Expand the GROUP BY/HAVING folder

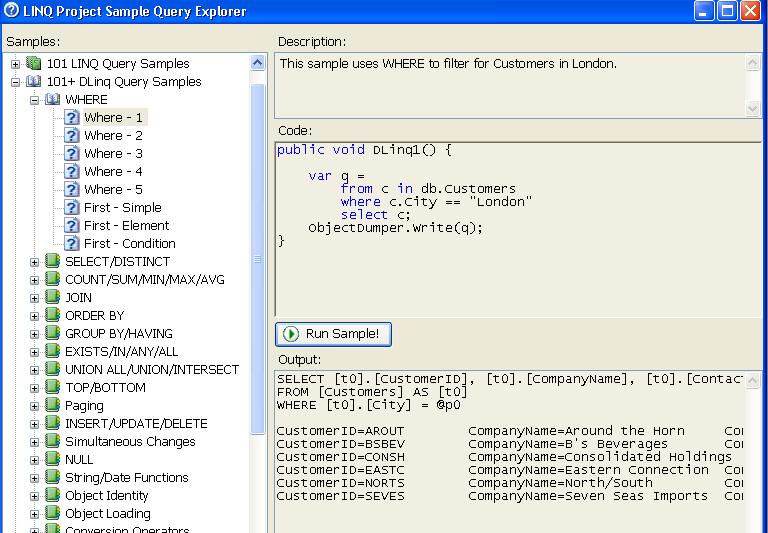pos(34,335)
